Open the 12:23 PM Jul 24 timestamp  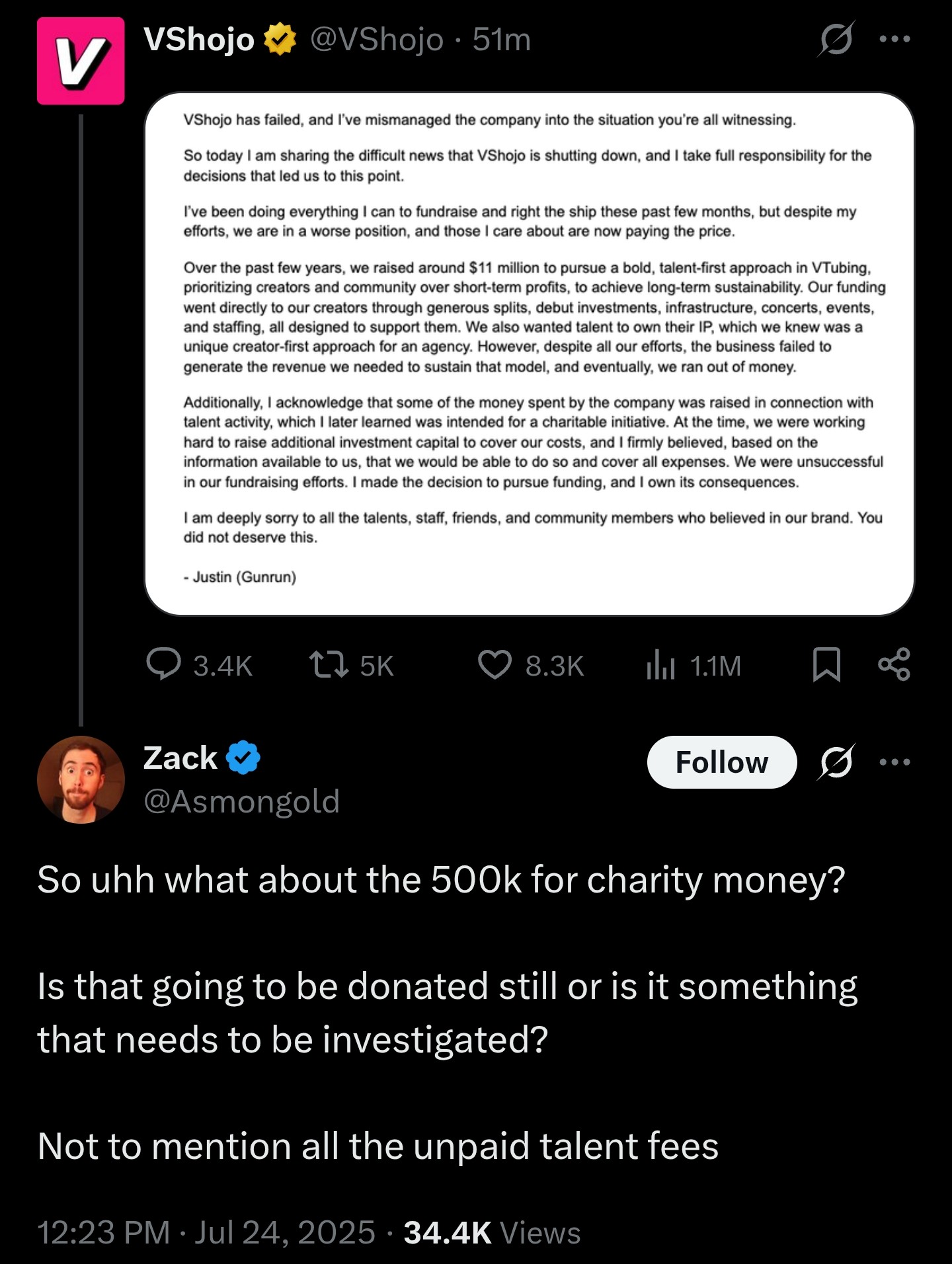(x=206, y=1232)
